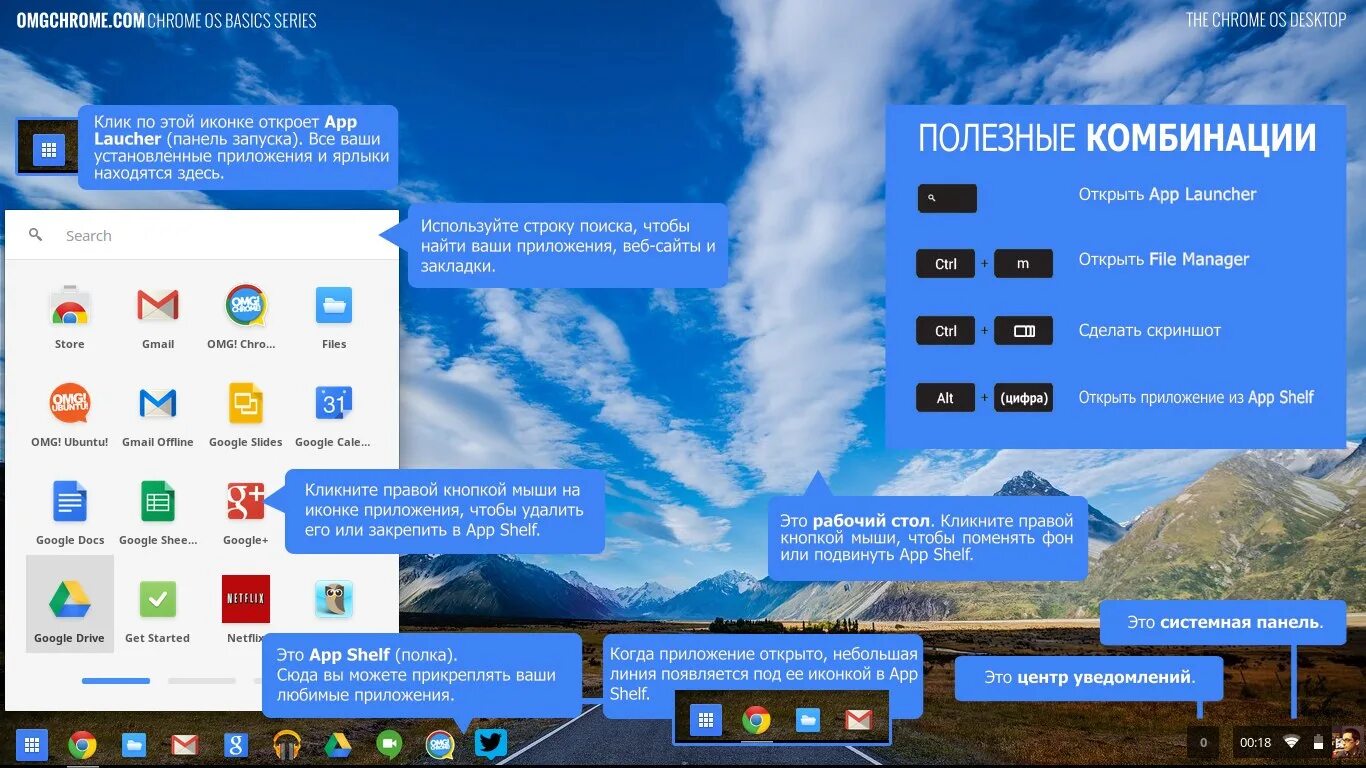Open the Netflix app
Screen dimensions: 1366x768
point(246,599)
